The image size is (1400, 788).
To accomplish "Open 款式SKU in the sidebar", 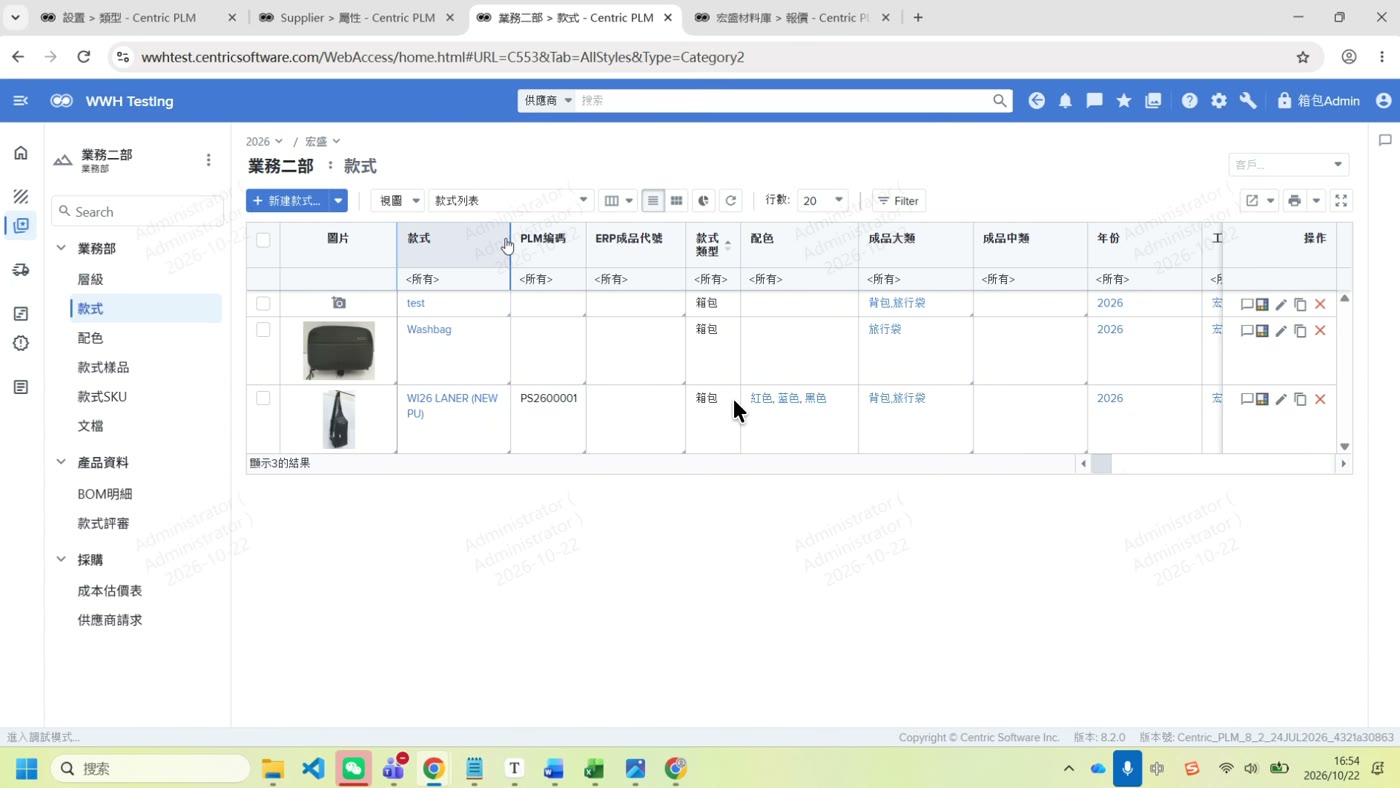I will tap(102, 397).
